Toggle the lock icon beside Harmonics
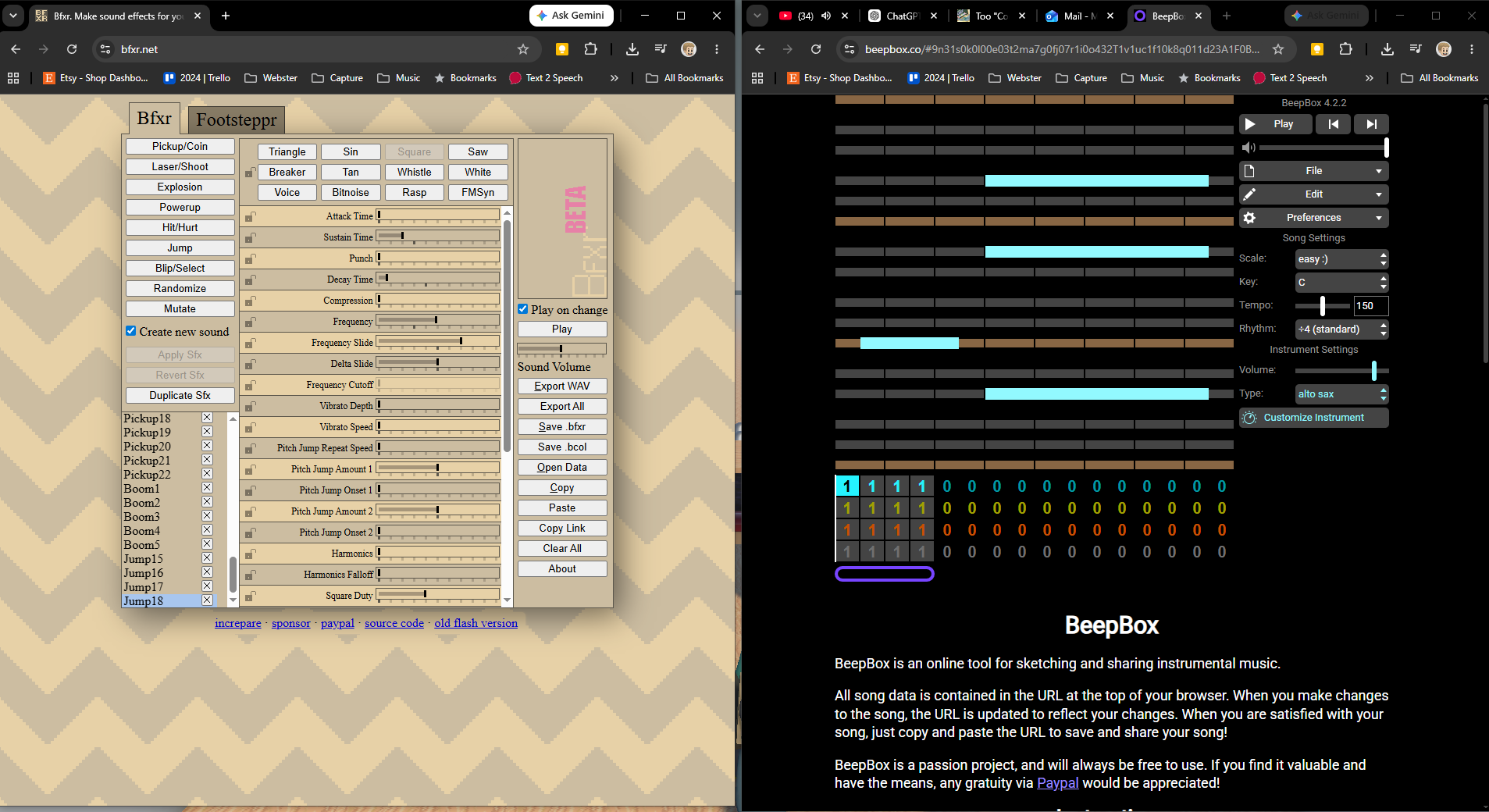 (250, 554)
